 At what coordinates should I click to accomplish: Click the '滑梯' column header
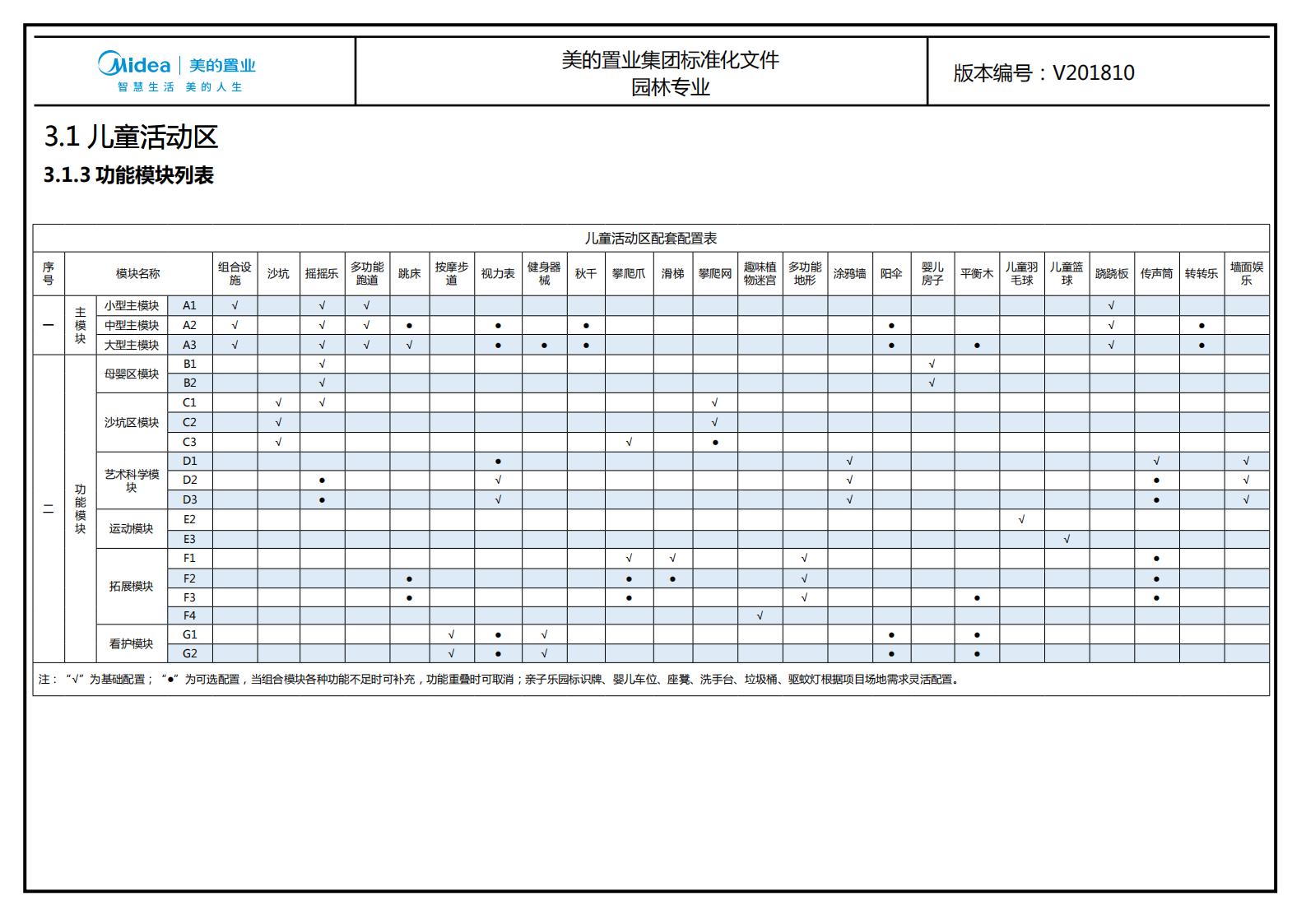672,273
